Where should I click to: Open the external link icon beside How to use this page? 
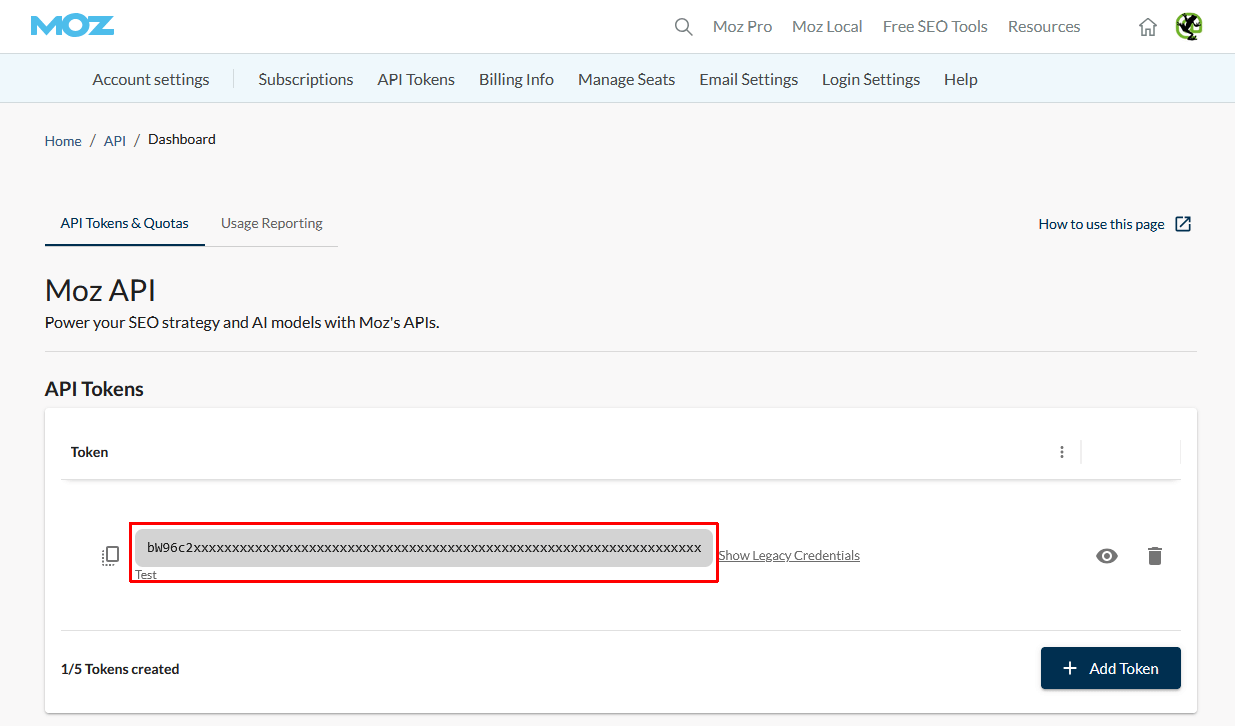[x=1183, y=224]
